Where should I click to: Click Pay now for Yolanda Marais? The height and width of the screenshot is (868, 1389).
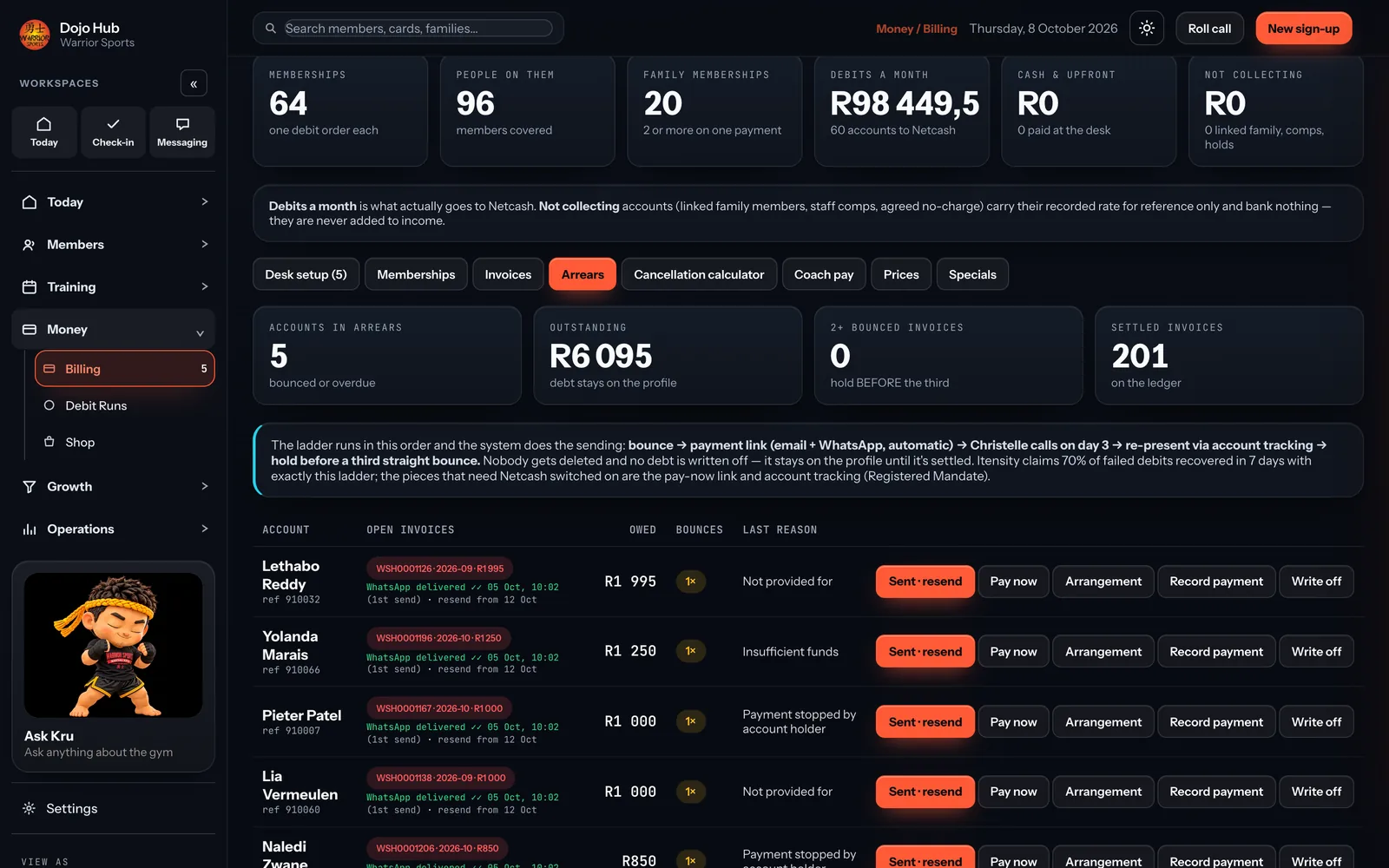coord(1013,652)
